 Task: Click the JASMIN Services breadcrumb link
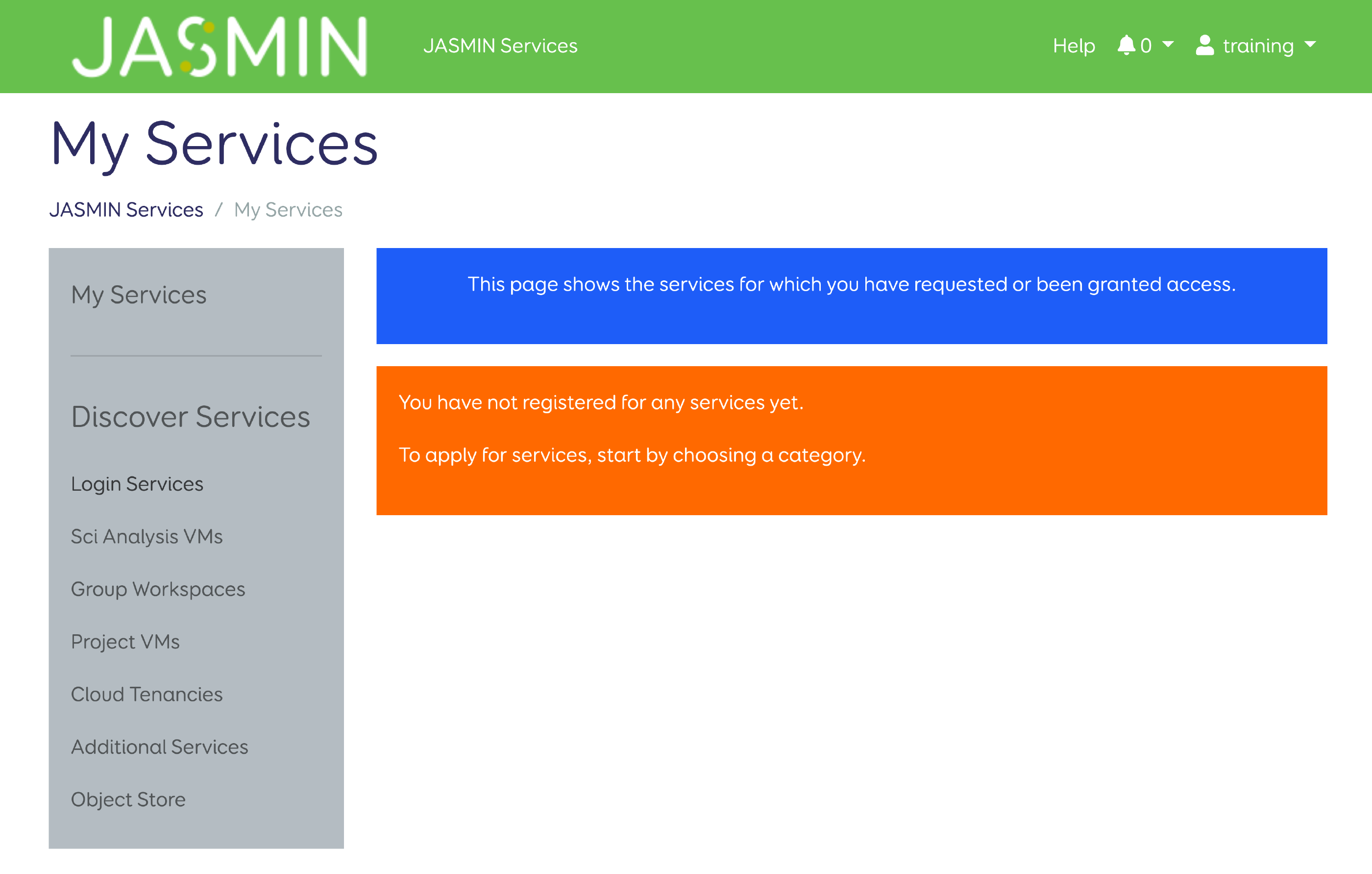[126, 209]
